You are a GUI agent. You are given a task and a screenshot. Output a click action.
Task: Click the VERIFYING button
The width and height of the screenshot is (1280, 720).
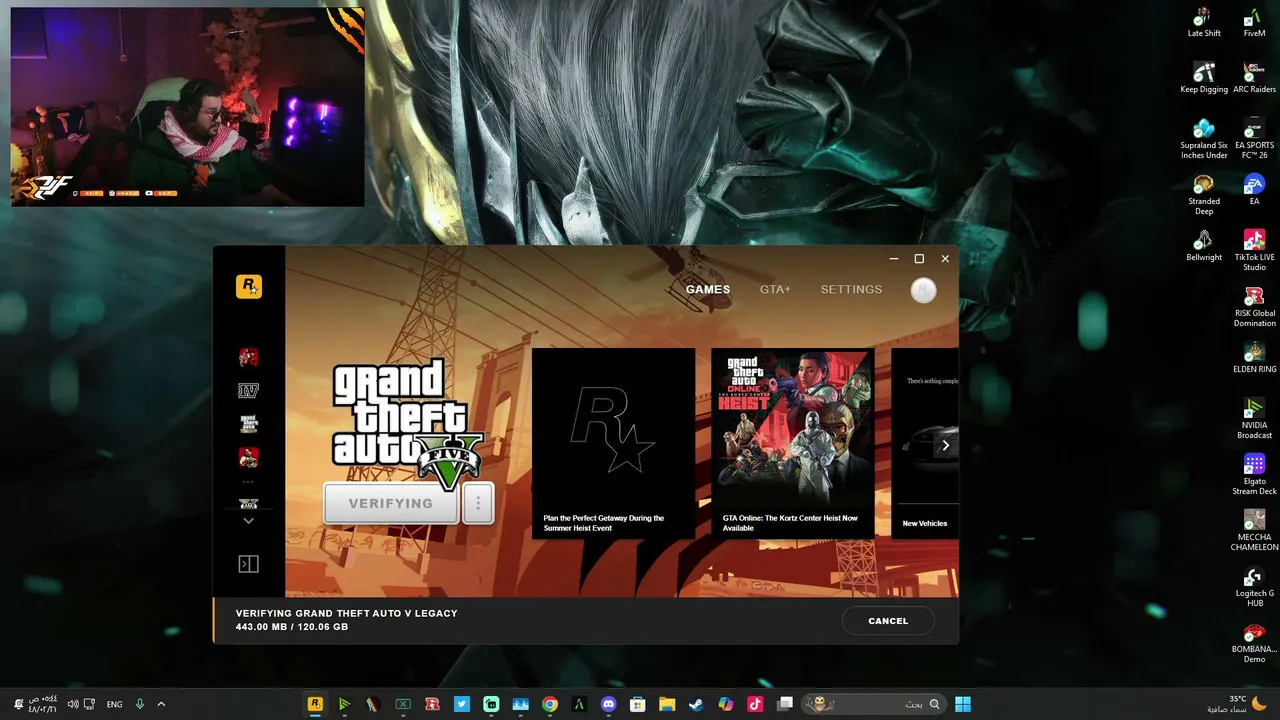[391, 503]
